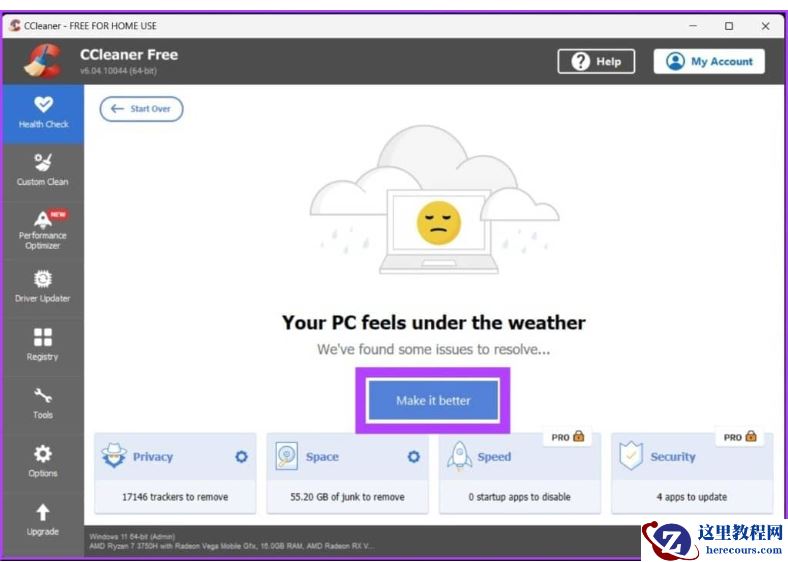Open the Health Check section
The height and width of the screenshot is (562, 788).
pyautogui.click(x=43, y=114)
